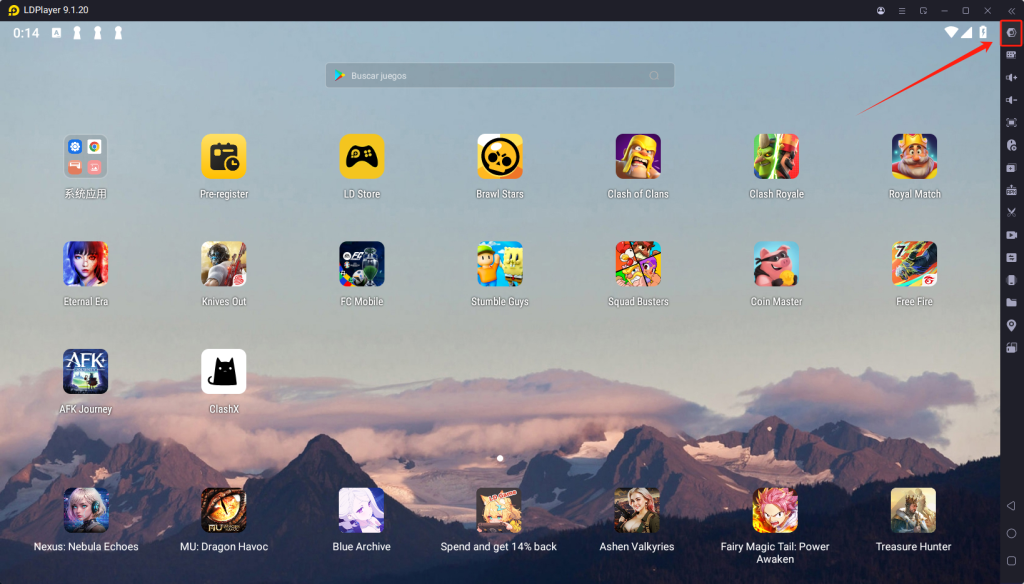The width and height of the screenshot is (1024, 584).
Task: Start FC Mobile
Action: pyautogui.click(x=362, y=264)
